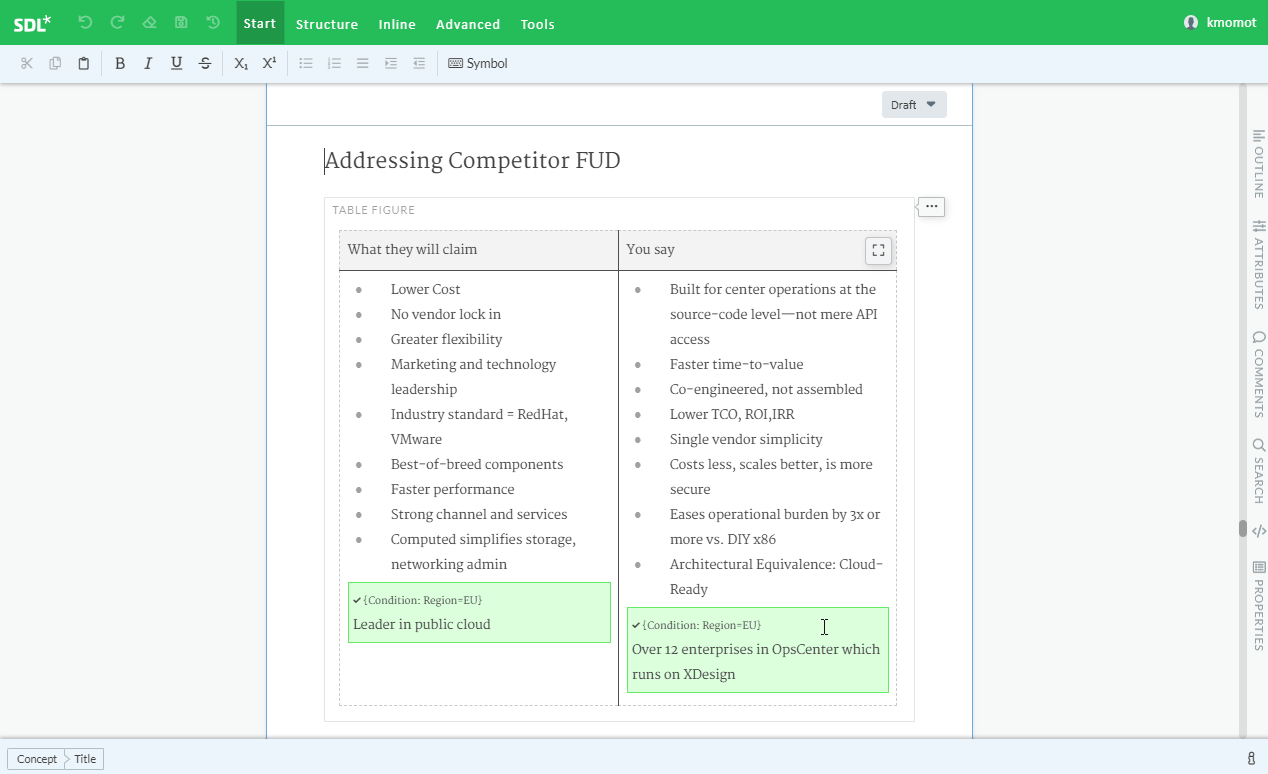The image size is (1268, 774).
Task: Open the Outline side panel
Action: click(x=1259, y=163)
